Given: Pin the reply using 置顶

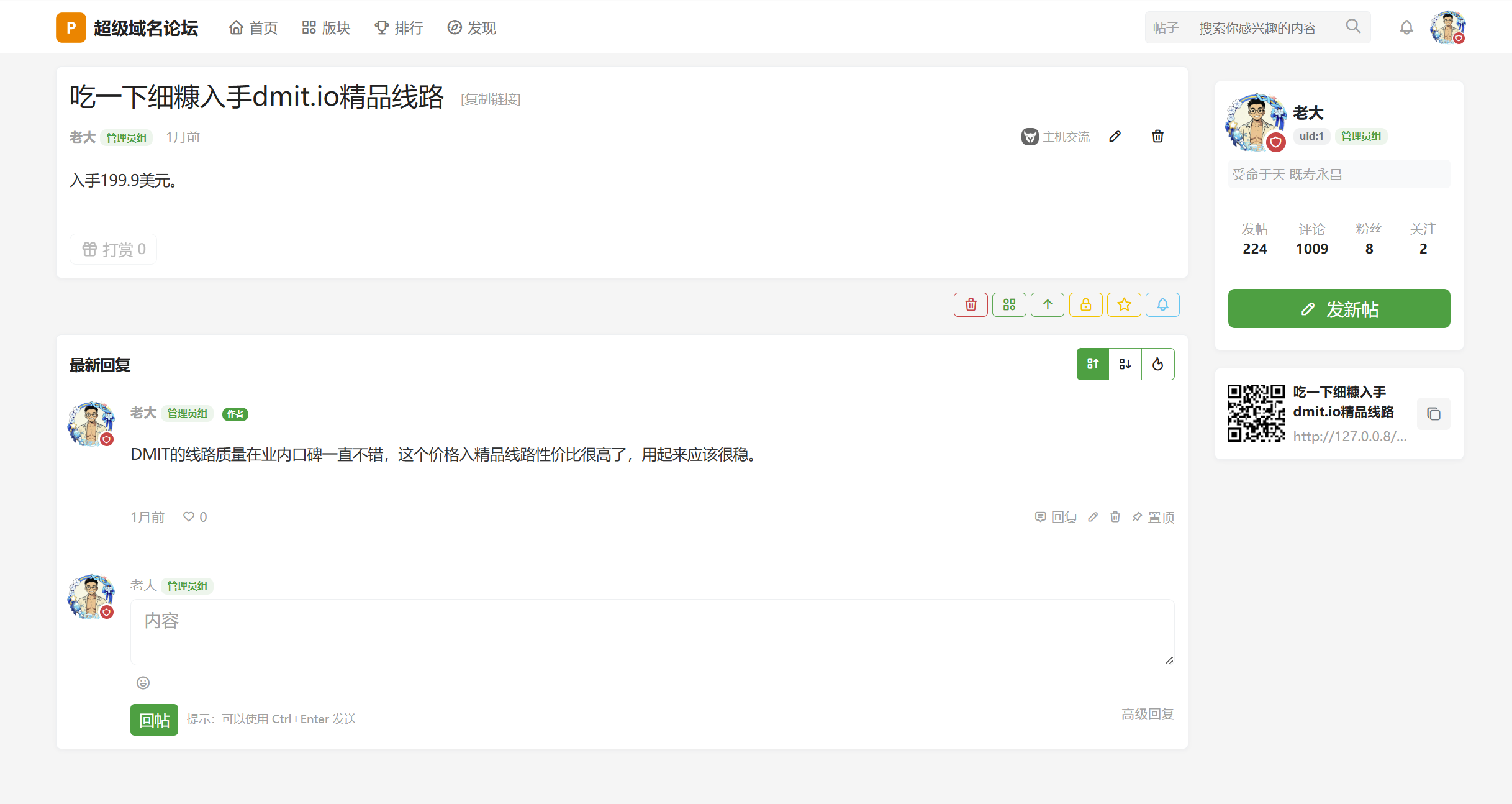Looking at the screenshot, I should 1153,517.
